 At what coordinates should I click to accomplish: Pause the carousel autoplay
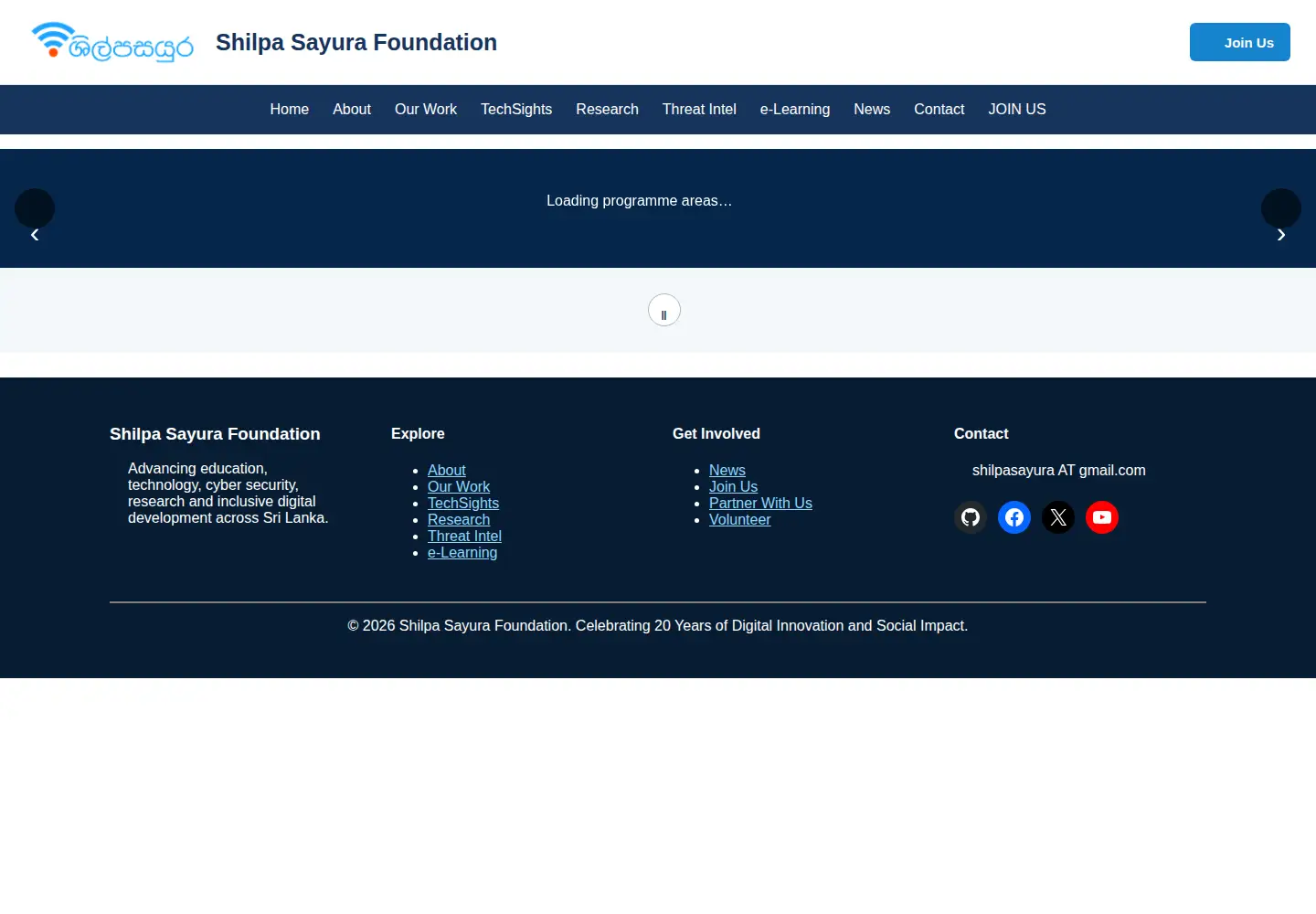pyautogui.click(x=664, y=310)
